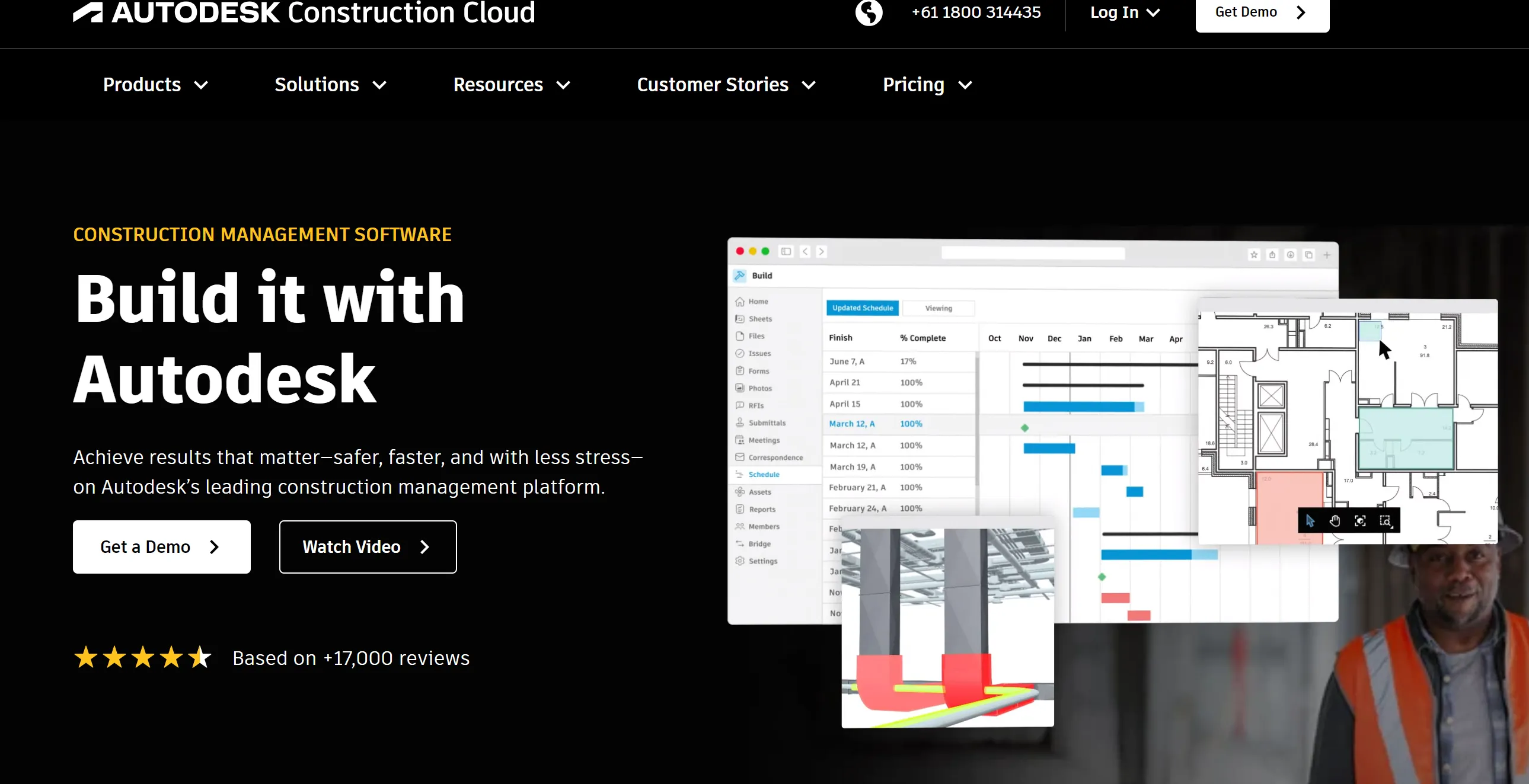Click the Autodesk Construction Cloud logo
Screen dimensions: 1529x784
pyautogui.click(x=304, y=12)
